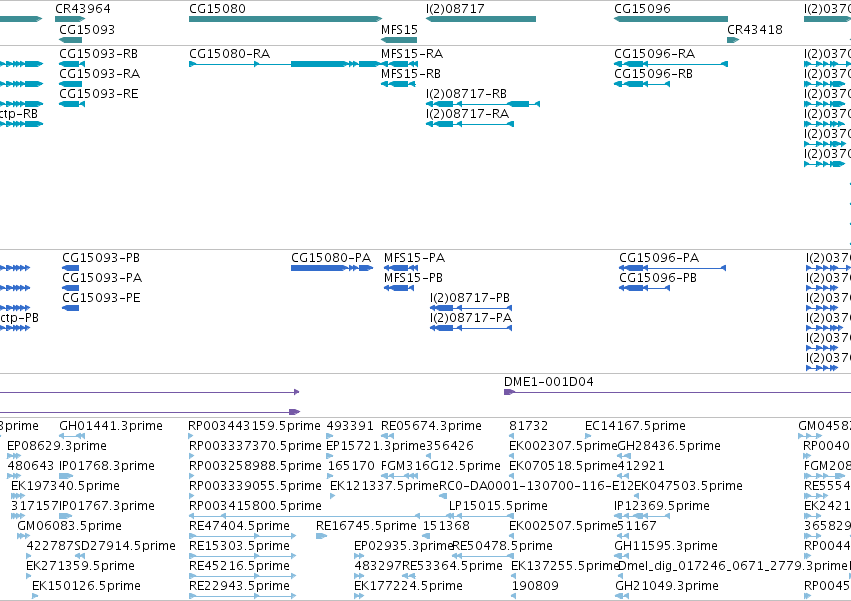This screenshot has width=851, height=601.
Task: Select the CG15093 gene label
Action: 87,29
